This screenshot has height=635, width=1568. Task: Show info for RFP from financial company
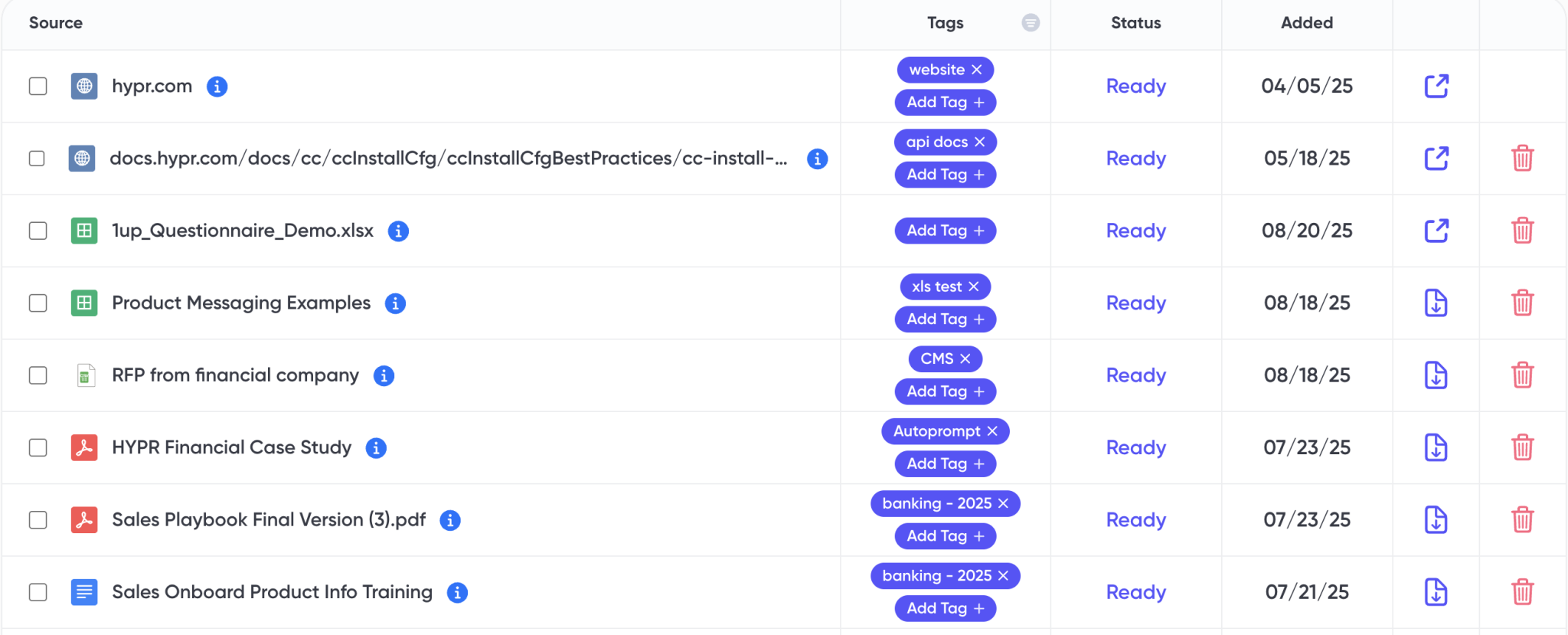384,375
